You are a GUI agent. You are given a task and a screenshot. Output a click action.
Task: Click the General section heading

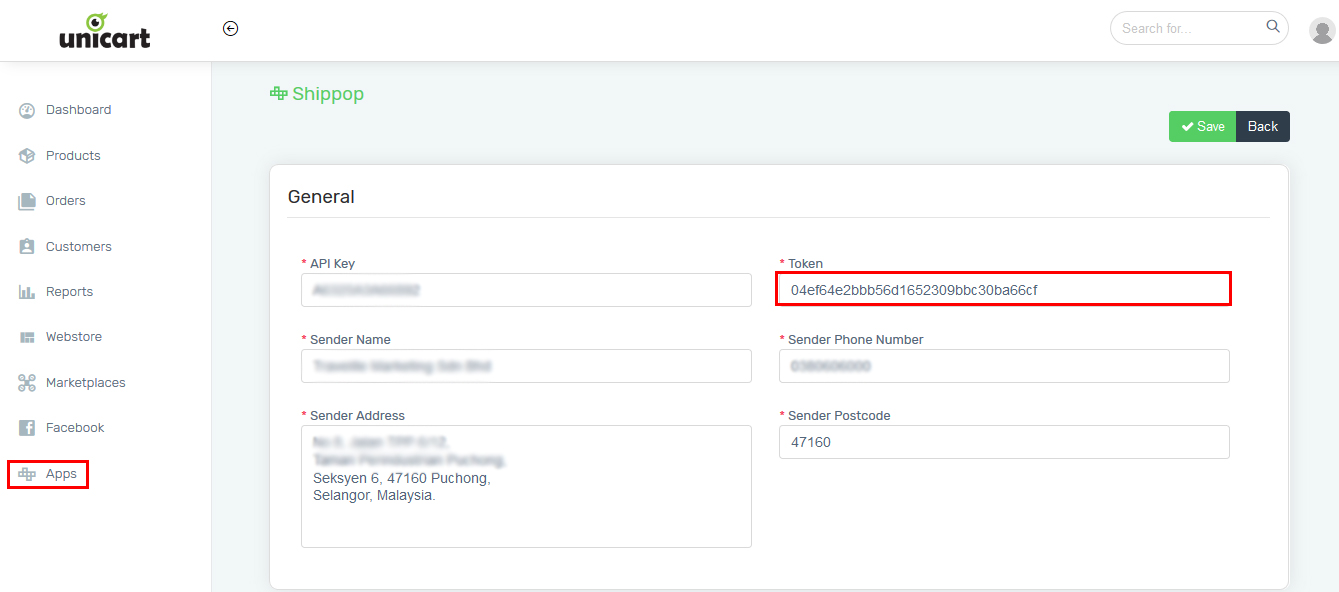[x=321, y=197]
